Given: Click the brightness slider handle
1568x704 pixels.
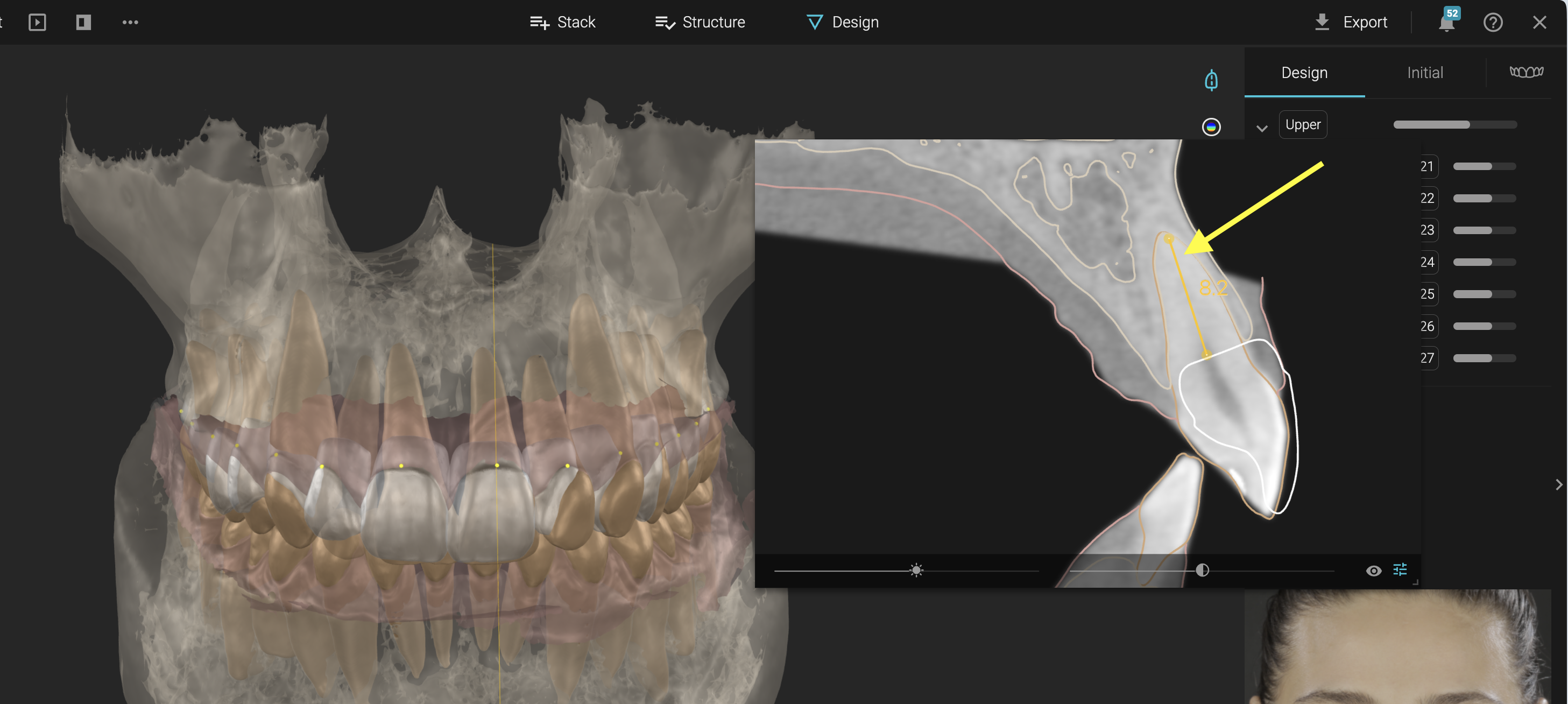Looking at the screenshot, I should point(916,570).
